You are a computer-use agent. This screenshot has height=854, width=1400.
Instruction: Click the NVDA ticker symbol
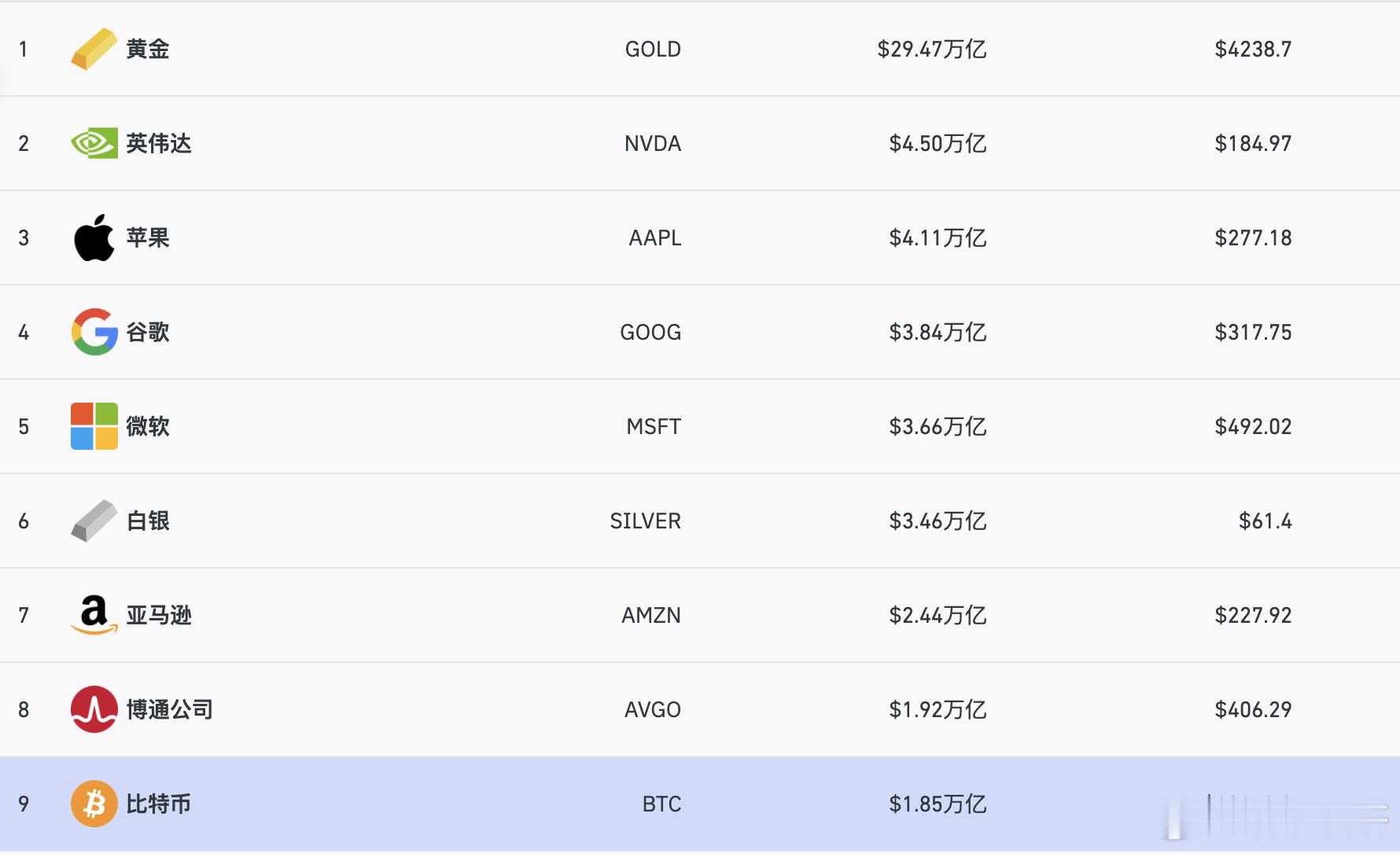click(653, 143)
